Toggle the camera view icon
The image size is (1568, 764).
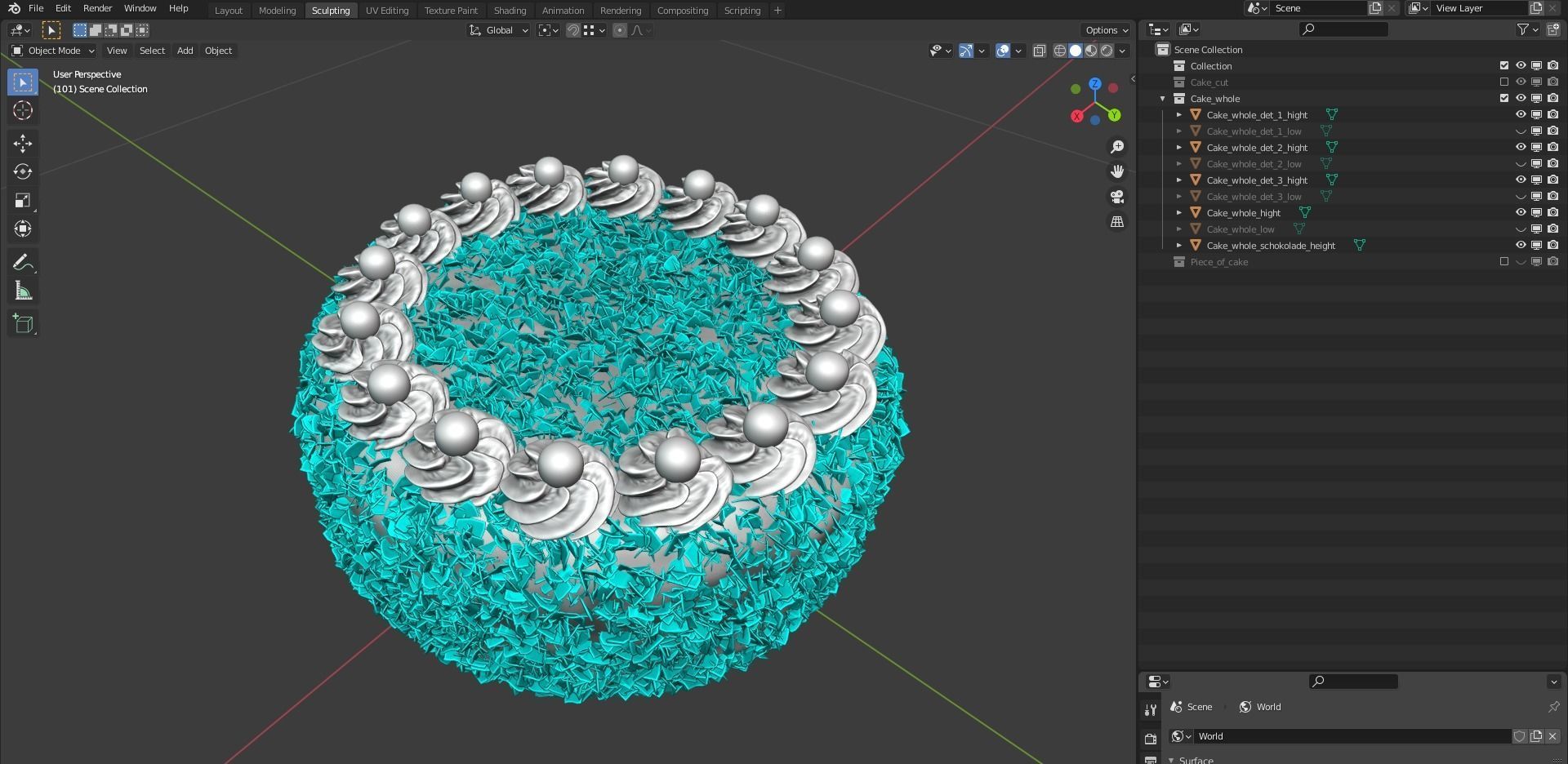point(1117,197)
